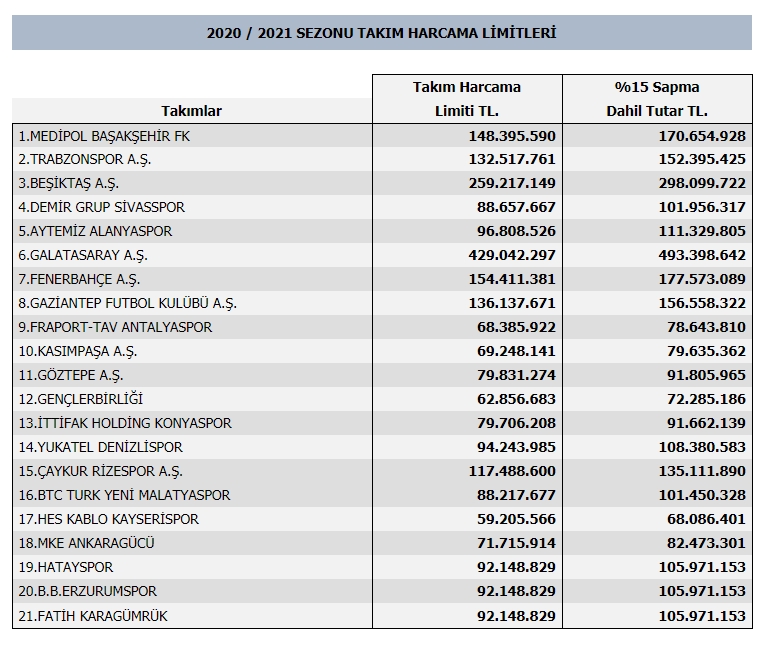Click the value 79.635.362
Image resolution: width=764 pixels, height=656 pixels.
[x=706, y=351]
